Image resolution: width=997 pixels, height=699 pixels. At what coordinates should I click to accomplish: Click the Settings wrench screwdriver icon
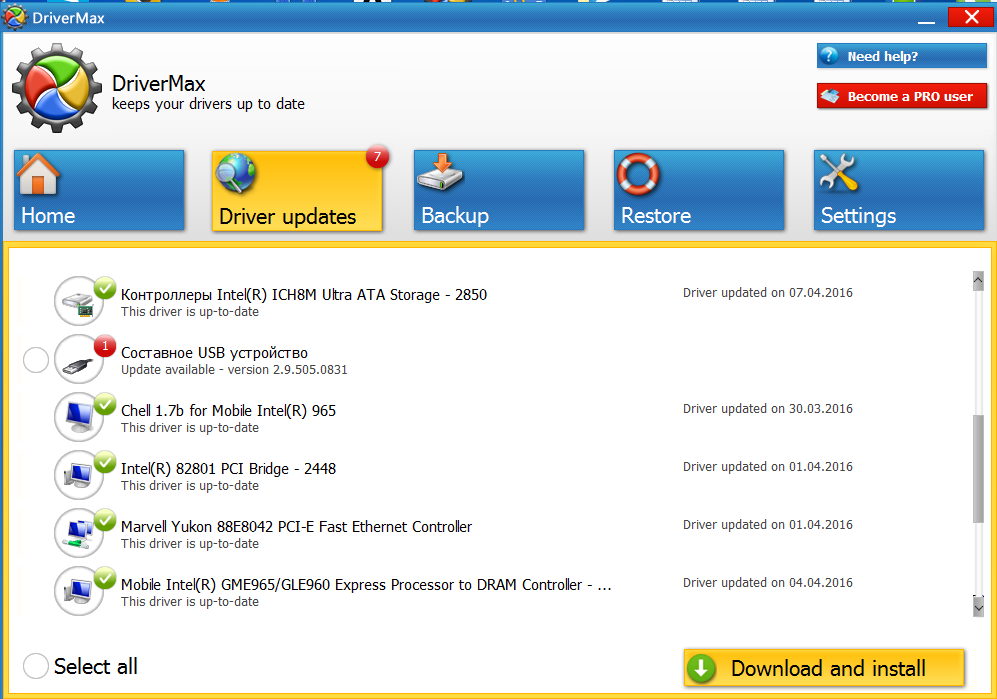pyautogui.click(x=839, y=173)
